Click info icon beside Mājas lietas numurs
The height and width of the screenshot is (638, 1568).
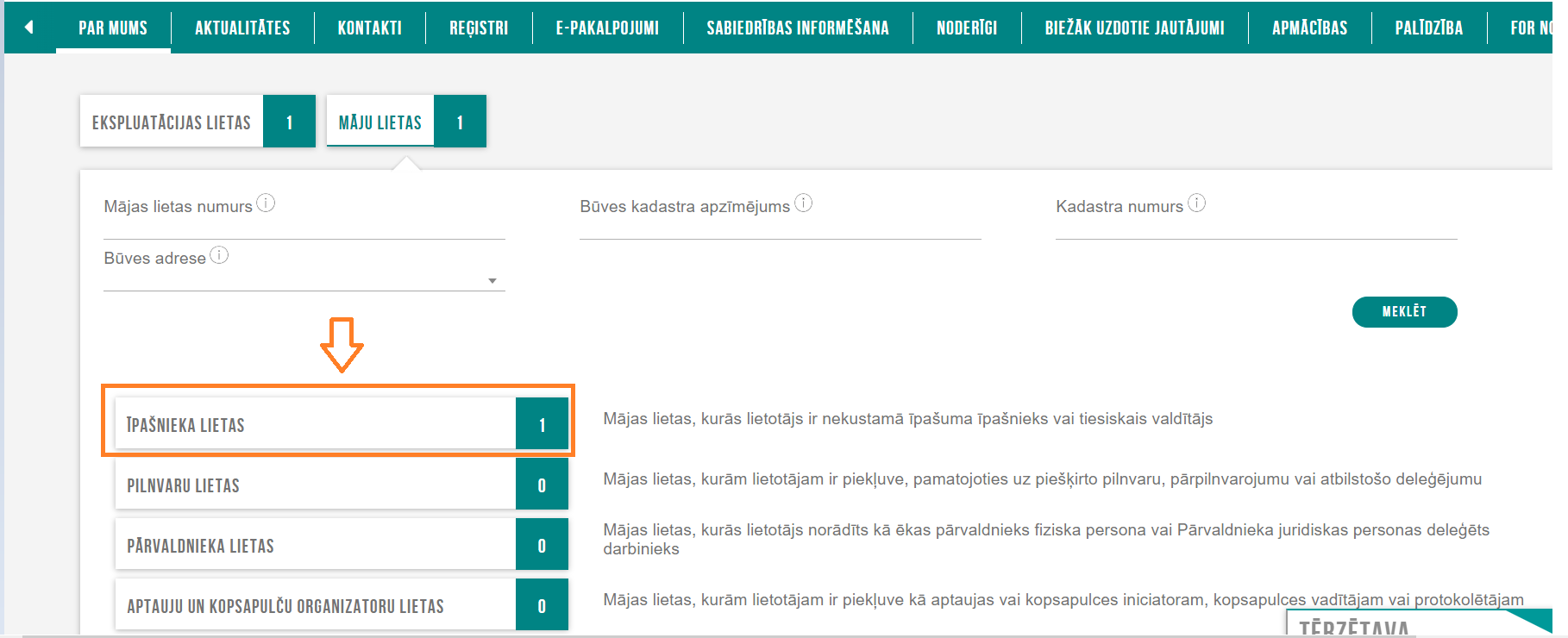[x=266, y=203]
